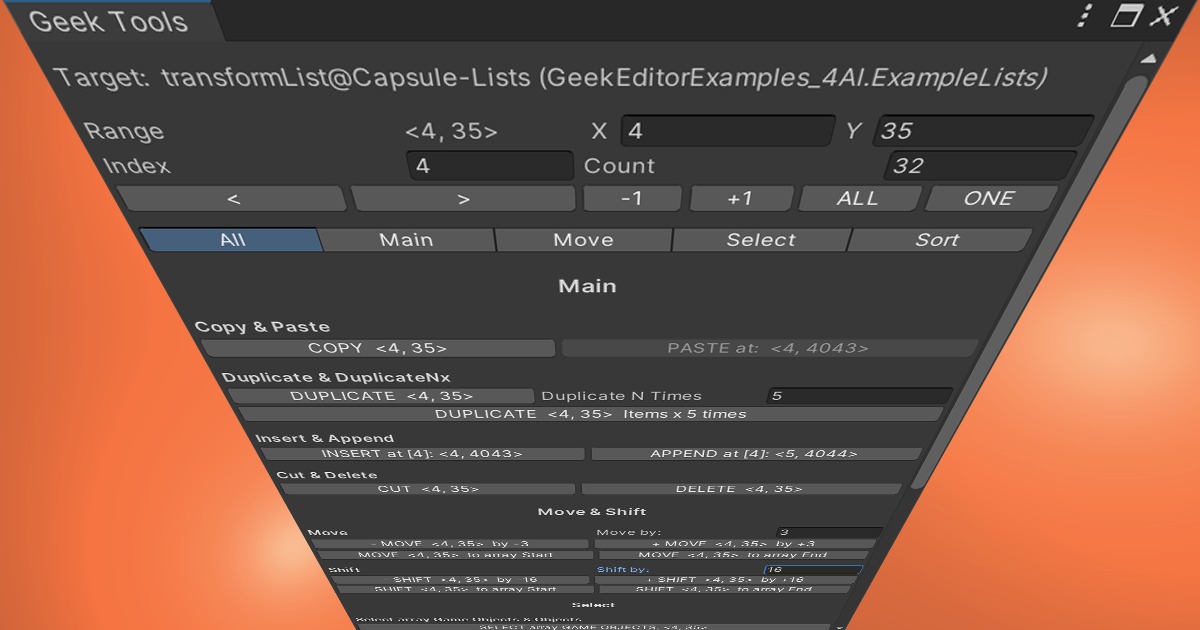Viewport: 1200px width, 630px height.
Task: Click MOVE <4, 35> to array Start
Action: (x=455, y=554)
